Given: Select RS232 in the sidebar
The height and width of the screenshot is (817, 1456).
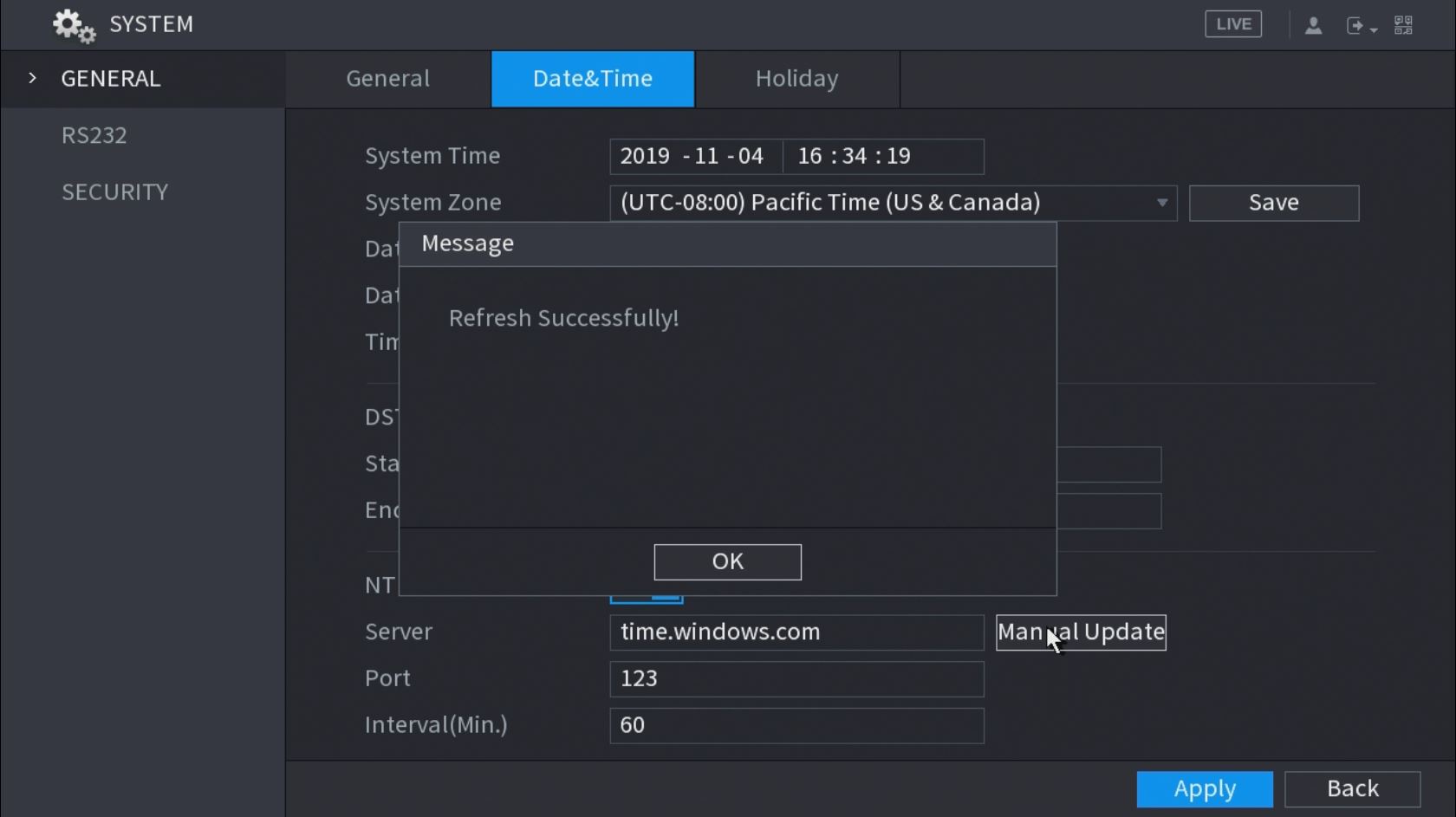Looking at the screenshot, I should (x=94, y=135).
